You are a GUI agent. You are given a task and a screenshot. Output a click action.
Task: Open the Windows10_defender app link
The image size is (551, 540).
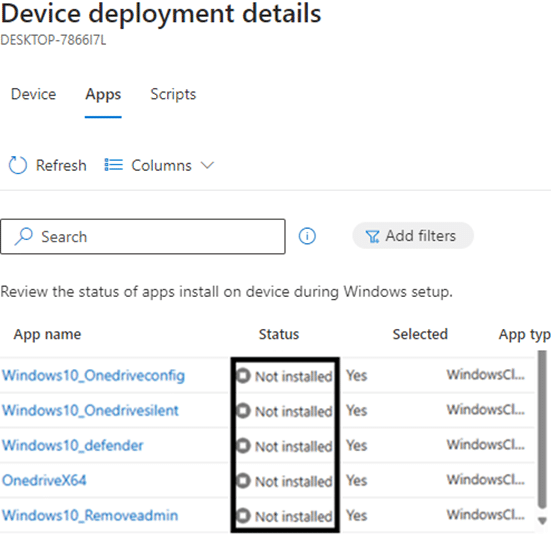pyautogui.click(x=73, y=445)
